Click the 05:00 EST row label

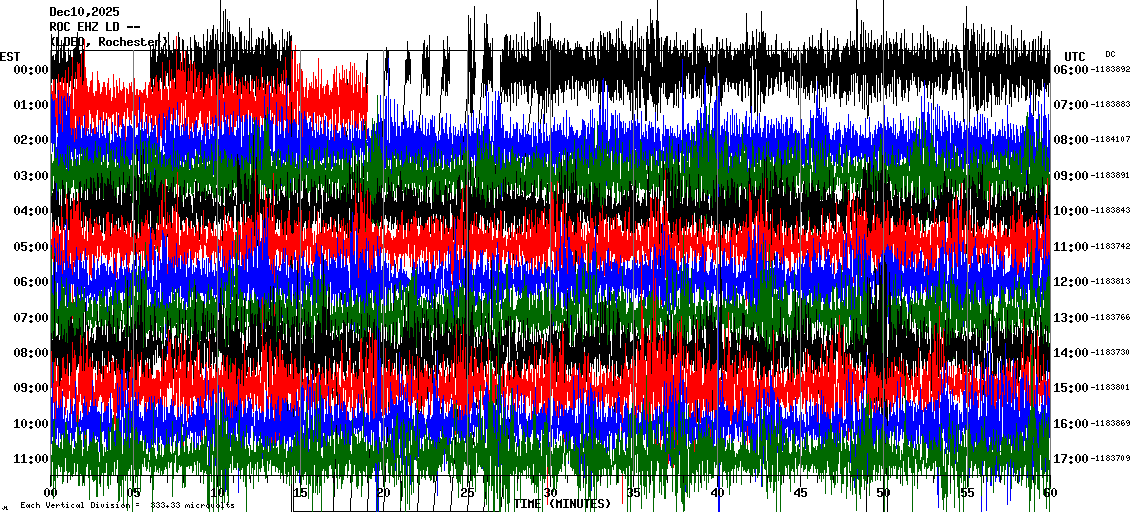coord(32,247)
